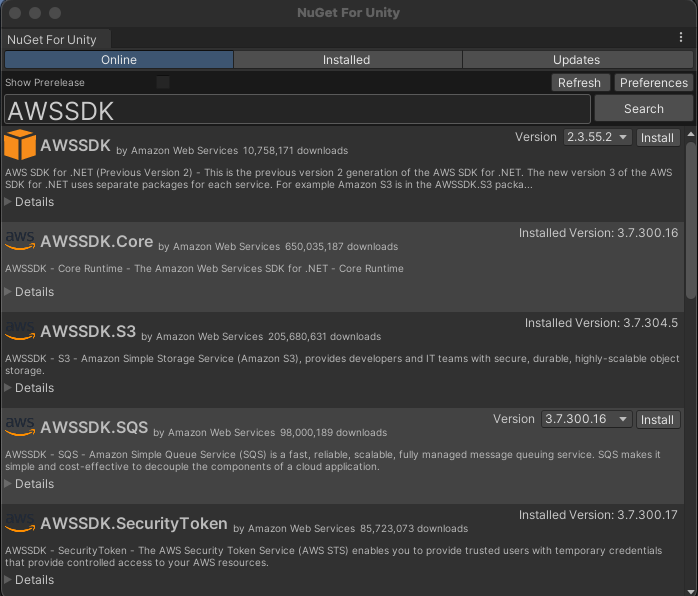This screenshot has width=698, height=596.
Task: Click the AWSSDK.SecurityToken package title
Action: tap(134, 523)
